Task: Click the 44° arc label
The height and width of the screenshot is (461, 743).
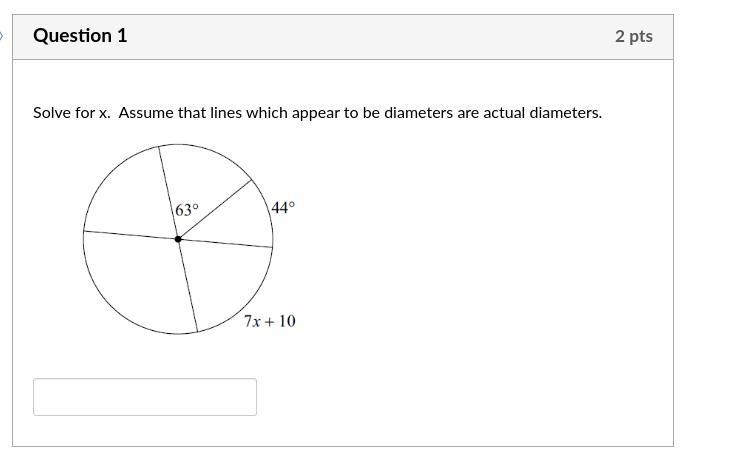Action: (x=283, y=208)
